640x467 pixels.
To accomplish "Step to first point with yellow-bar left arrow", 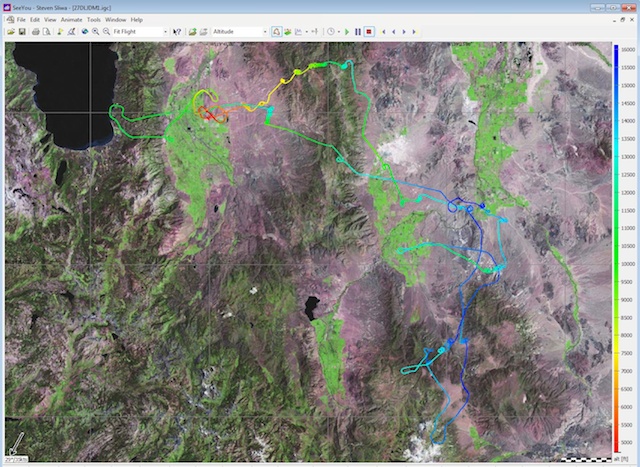I will 382,32.
